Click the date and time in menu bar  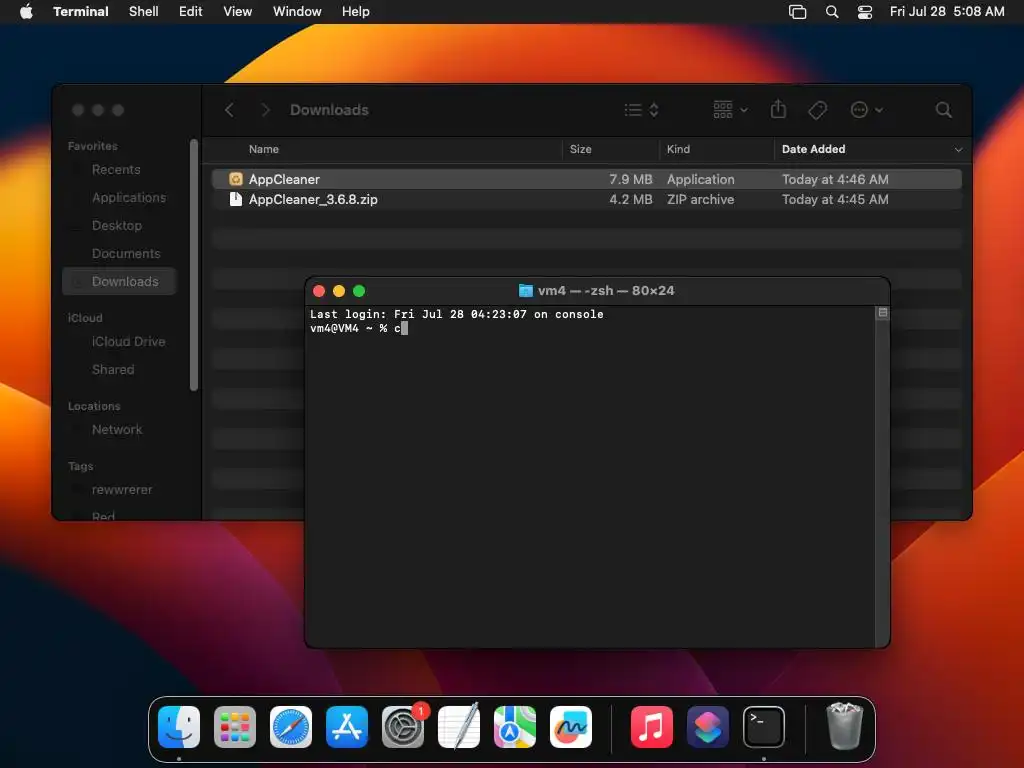coord(947,11)
